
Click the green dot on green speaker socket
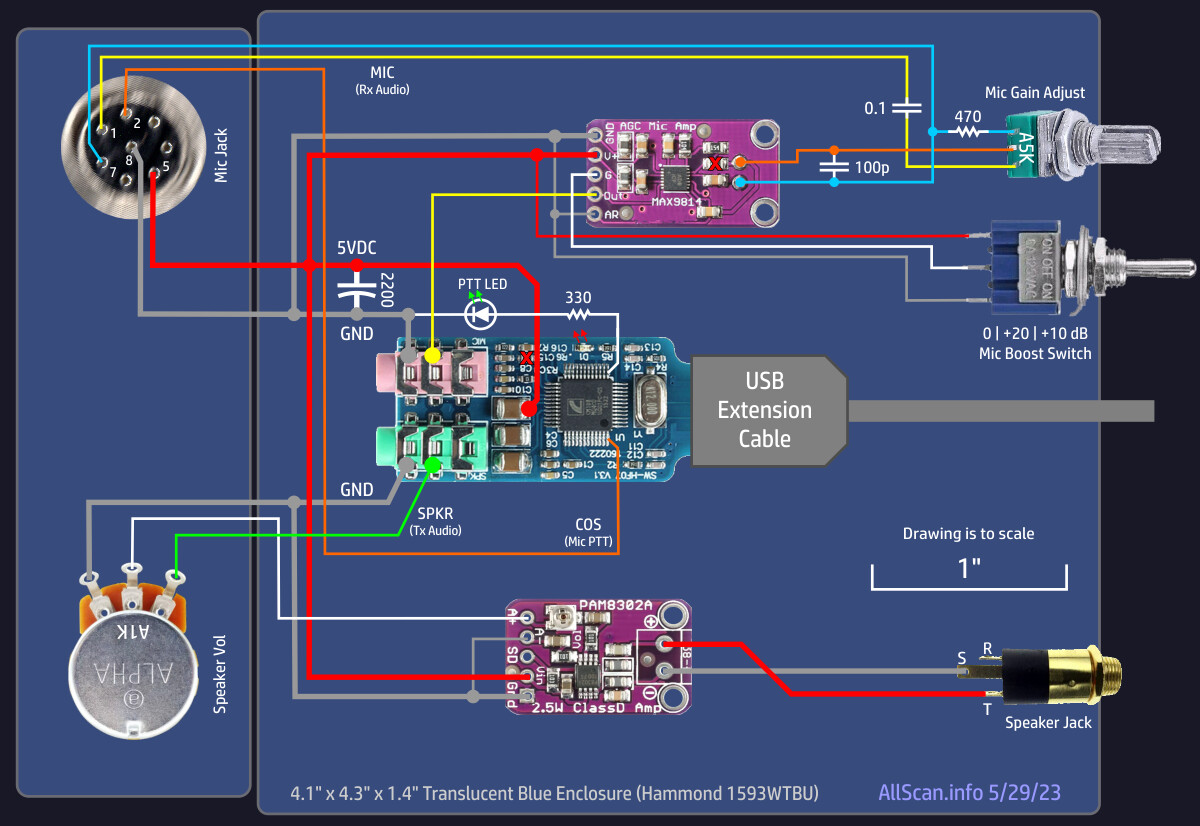coord(432,465)
